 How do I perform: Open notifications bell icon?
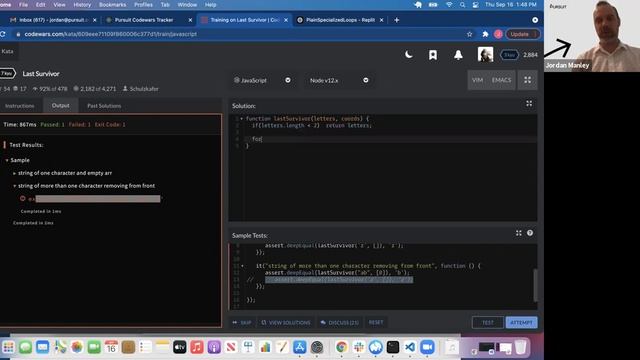(458, 55)
